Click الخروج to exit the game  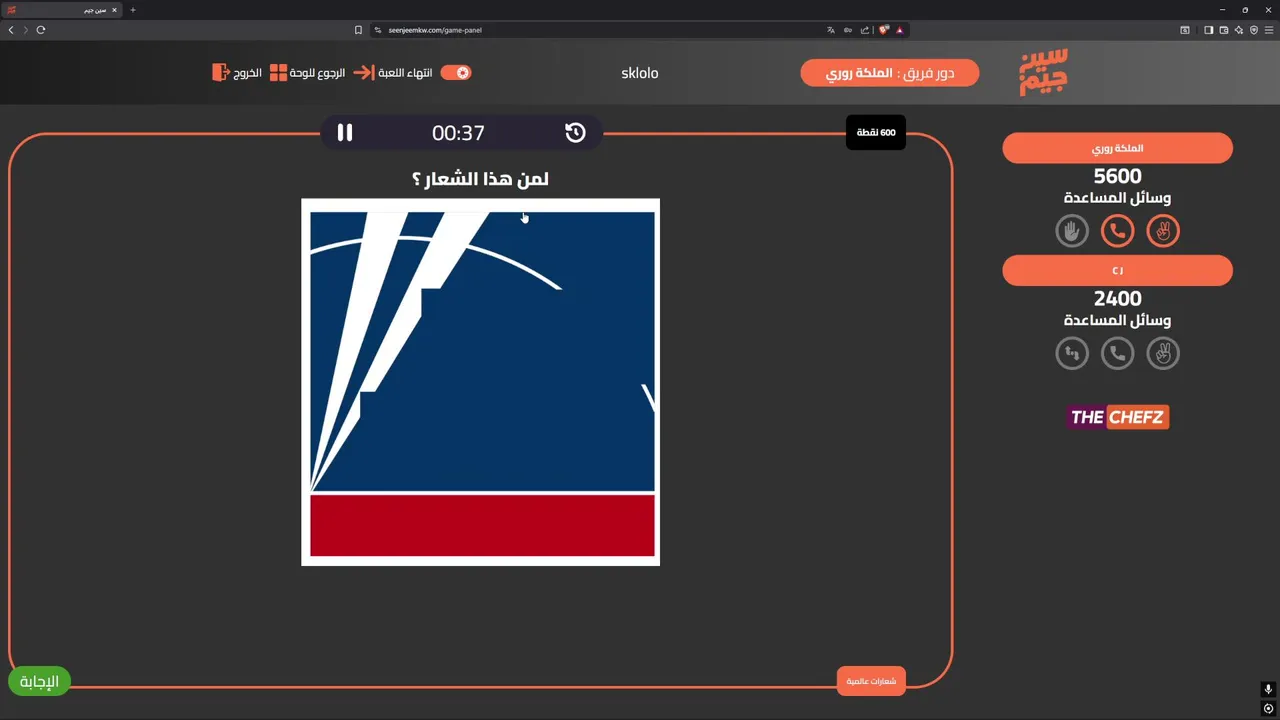pyautogui.click(x=237, y=73)
